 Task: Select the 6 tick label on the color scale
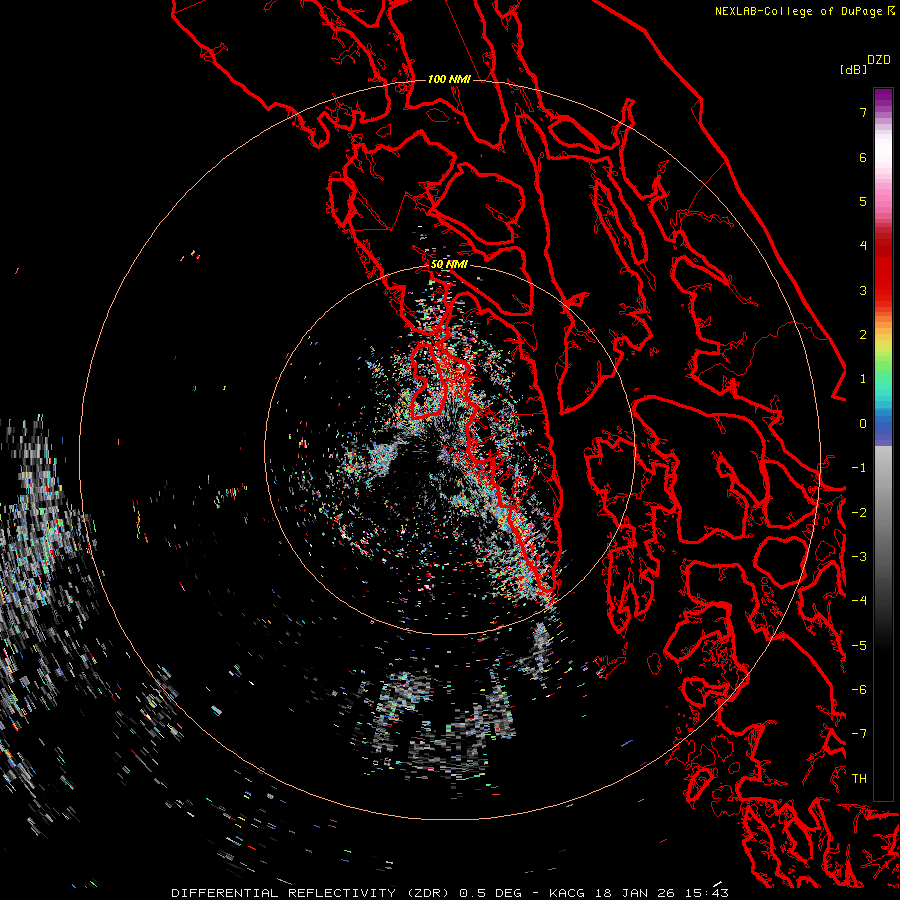[863, 157]
